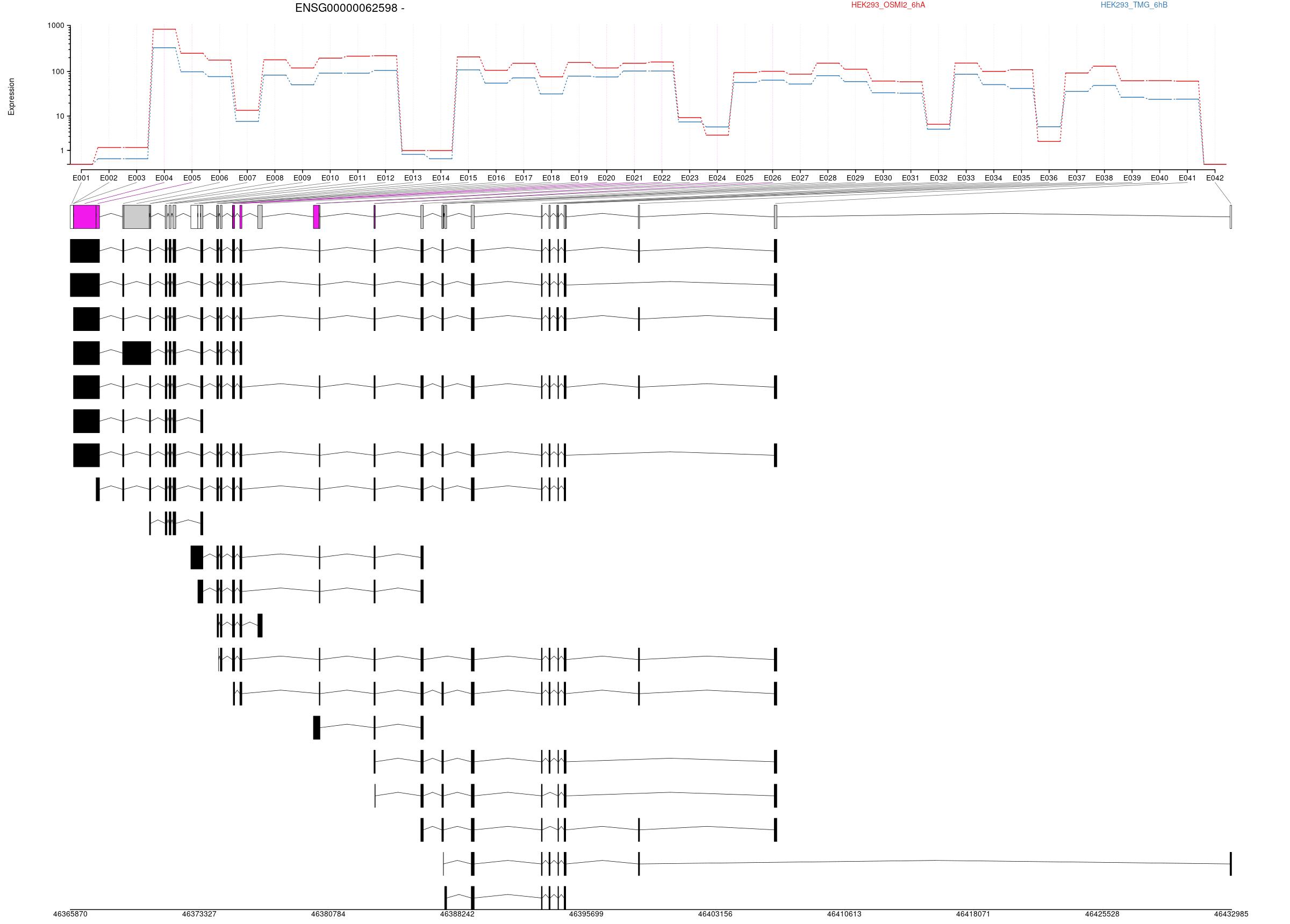Click exon label E038

[x=1104, y=178]
